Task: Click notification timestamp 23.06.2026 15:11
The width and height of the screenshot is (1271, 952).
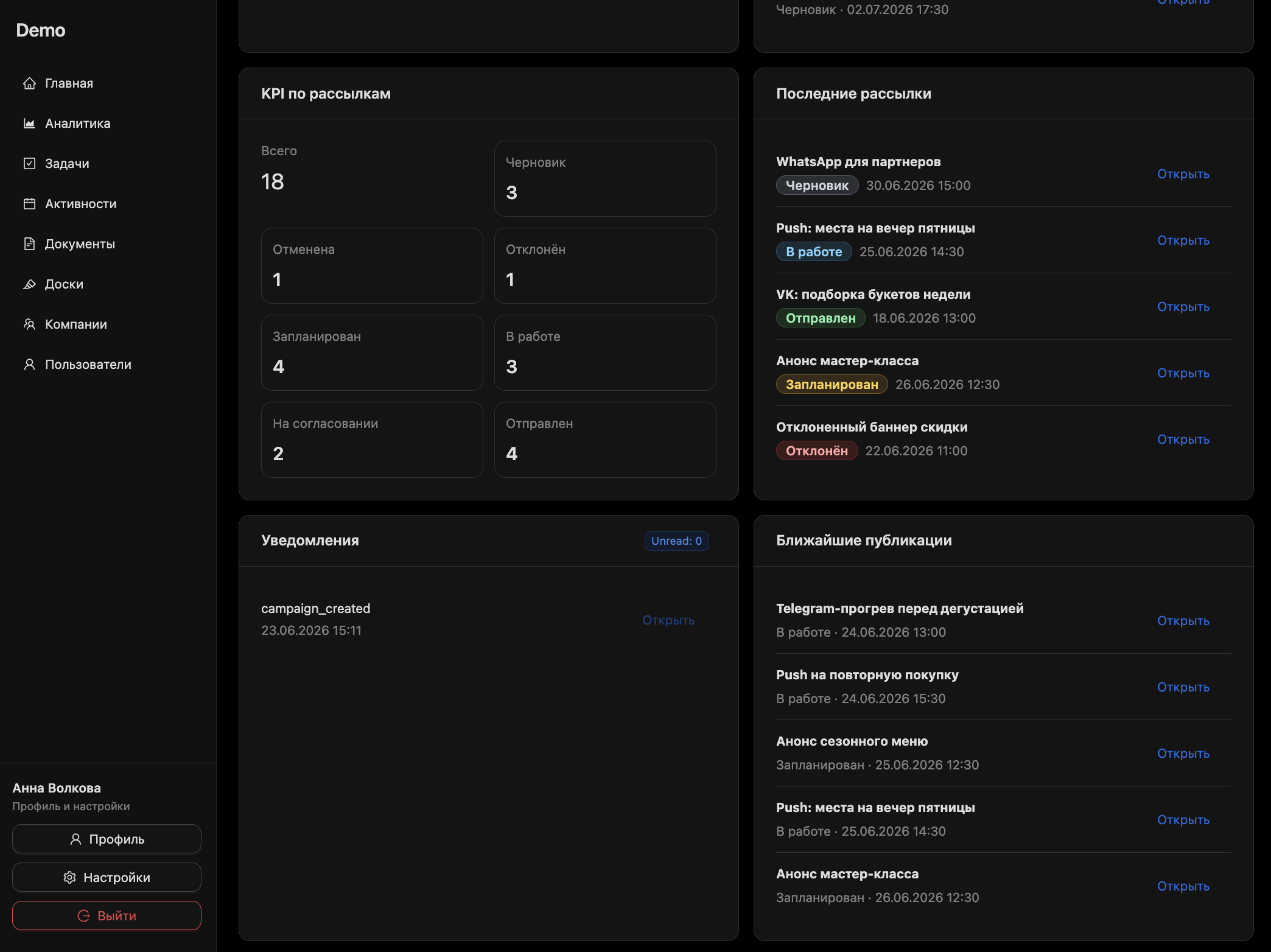Action: (311, 631)
